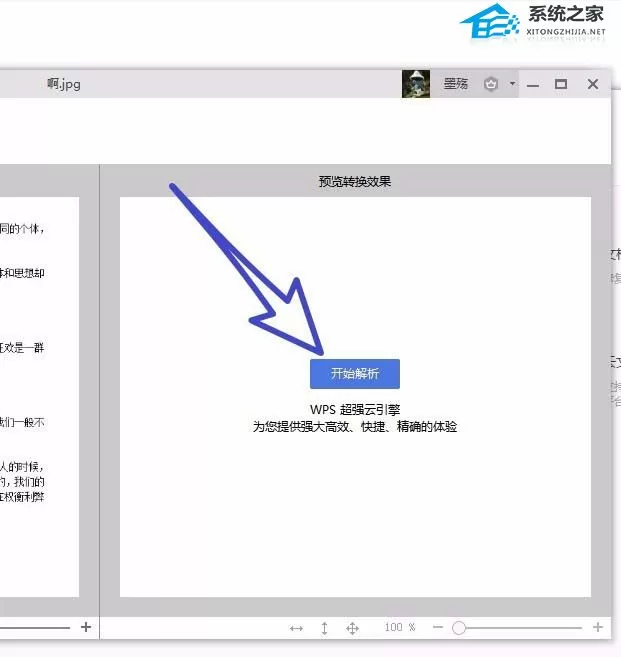The height and width of the screenshot is (657, 621).
Task: Maximize the WPS window
Action: click(561, 84)
